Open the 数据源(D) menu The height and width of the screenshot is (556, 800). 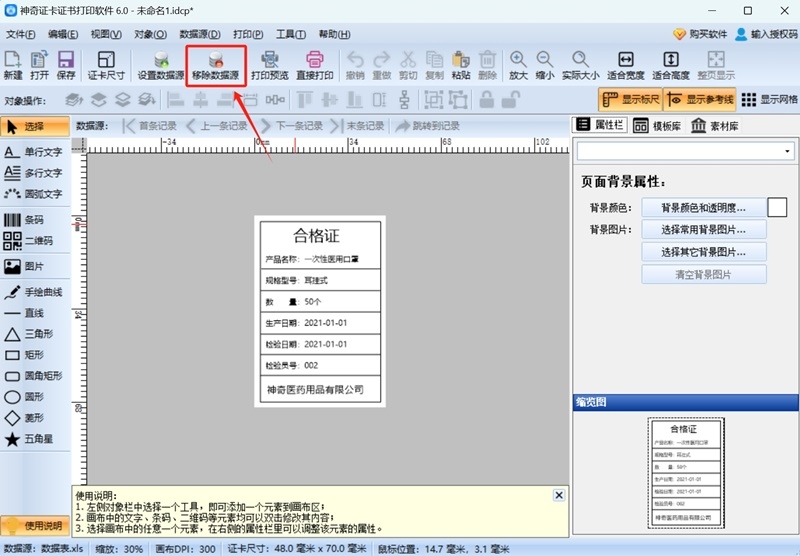(x=199, y=34)
